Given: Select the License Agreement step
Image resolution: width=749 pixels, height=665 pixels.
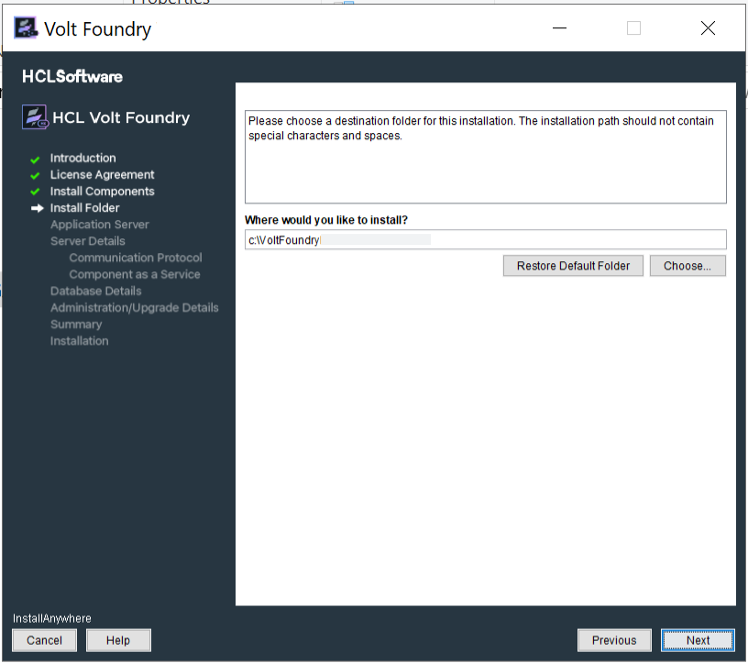Looking at the screenshot, I should click(x=102, y=175).
